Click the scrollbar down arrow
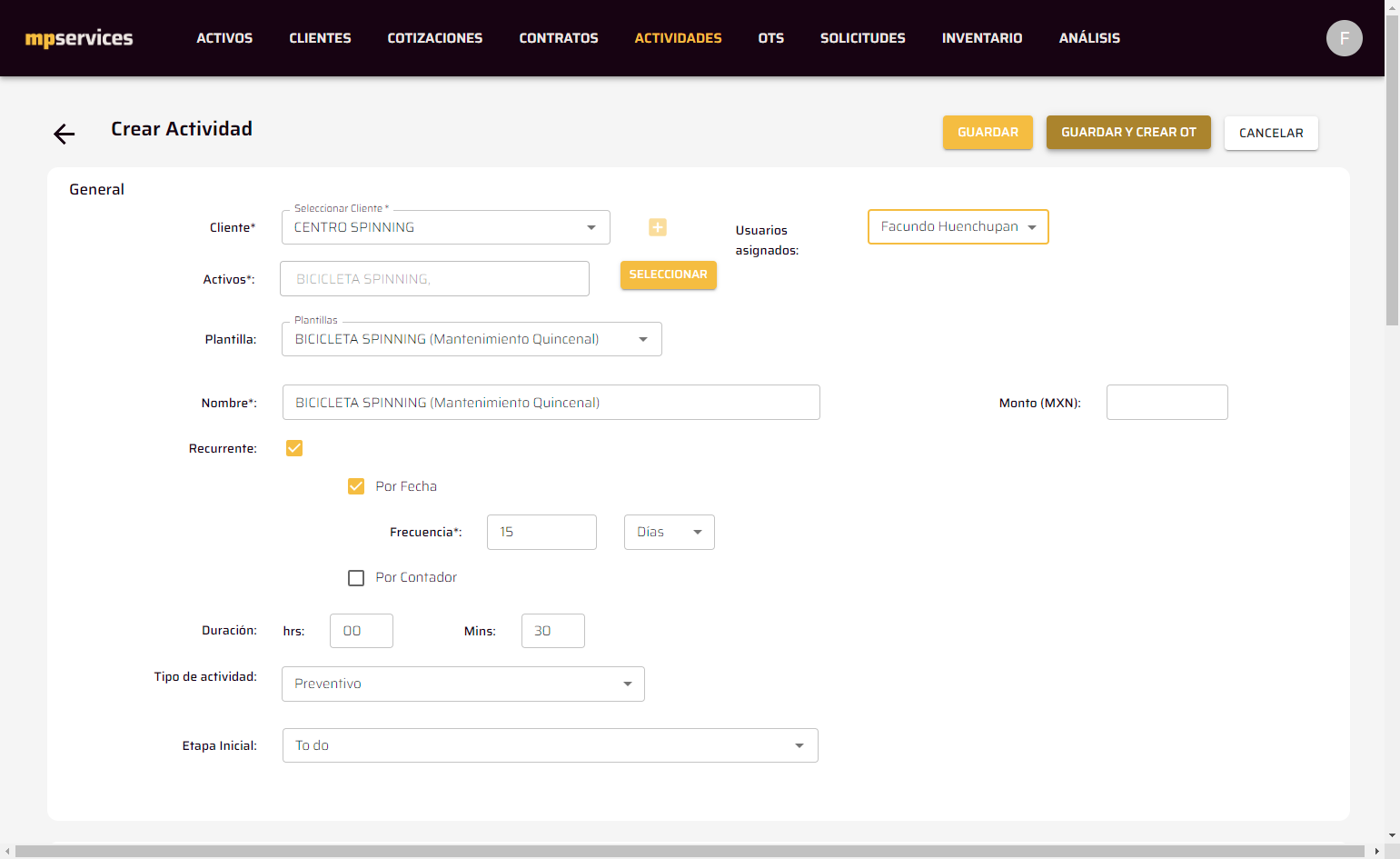1400x859 pixels. coord(1392,835)
